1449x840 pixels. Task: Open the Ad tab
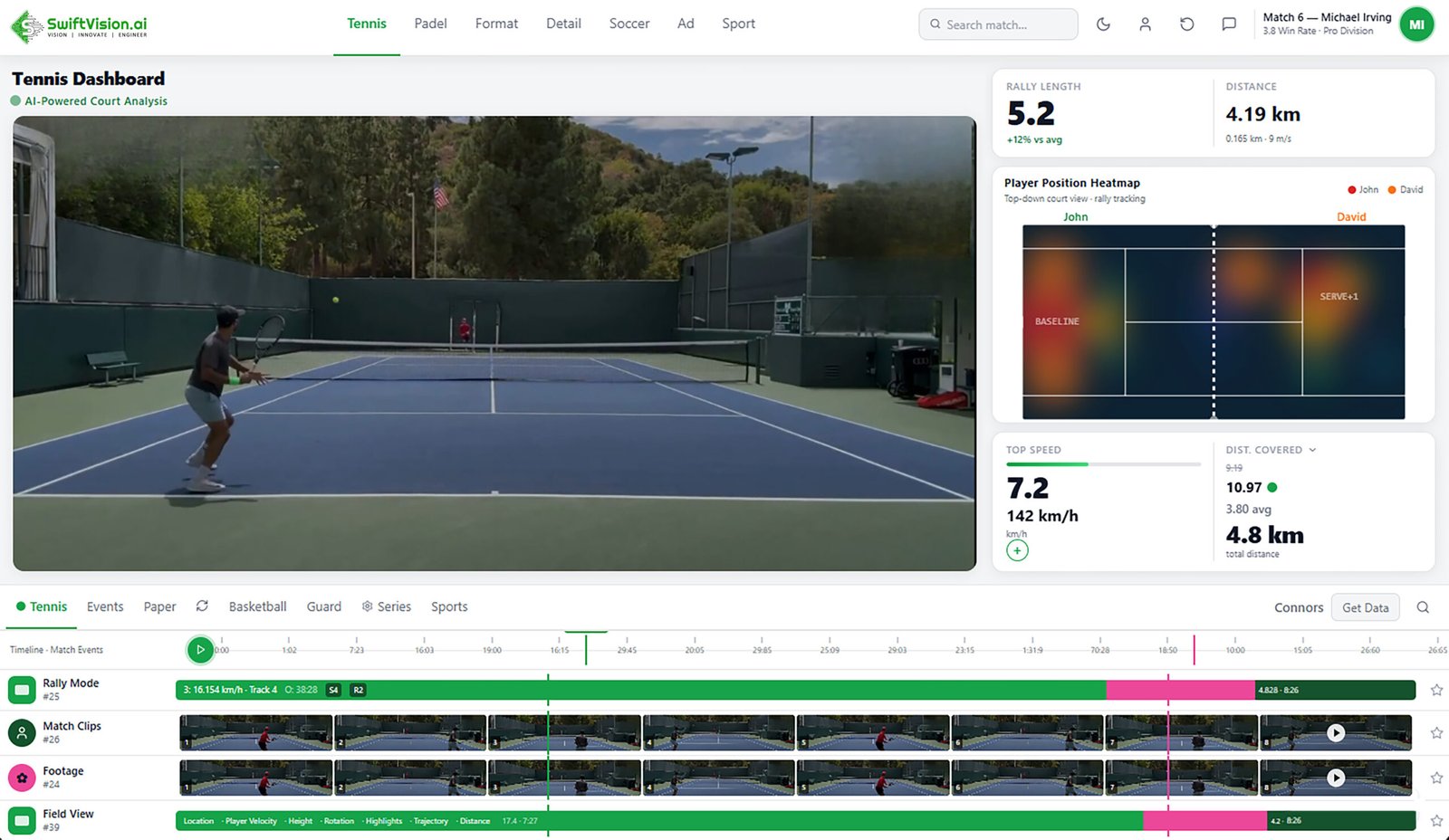click(x=686, y=24)
